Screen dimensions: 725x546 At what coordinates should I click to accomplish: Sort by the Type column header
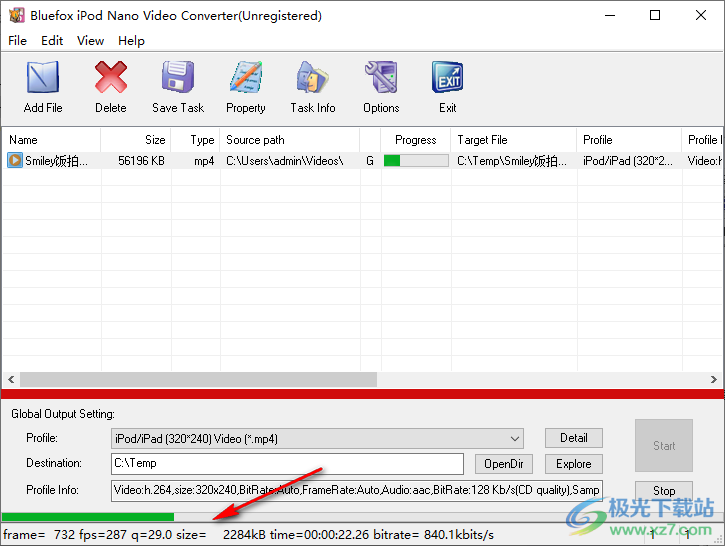196,140
